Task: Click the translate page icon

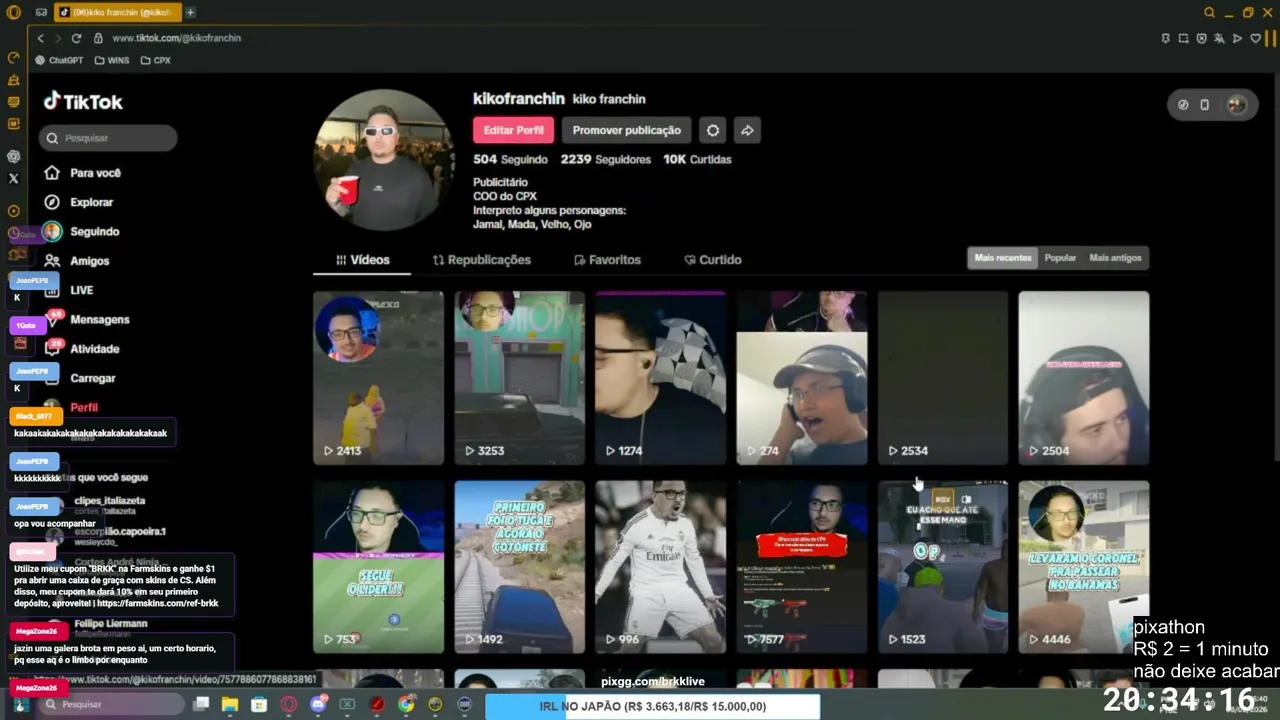Action: tap(1219, 38)
